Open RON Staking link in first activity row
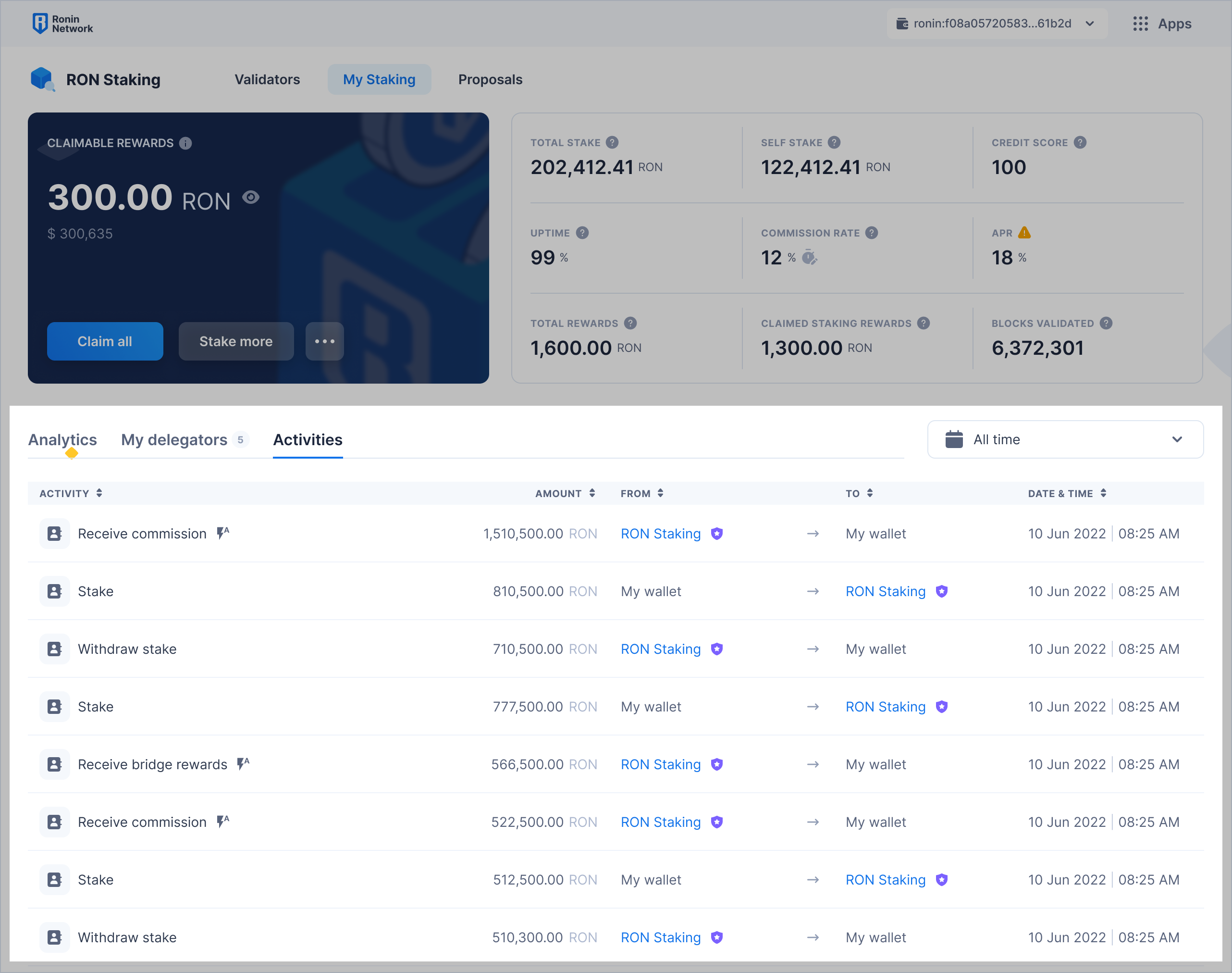1232x973 pixels. tap(660, 534)
